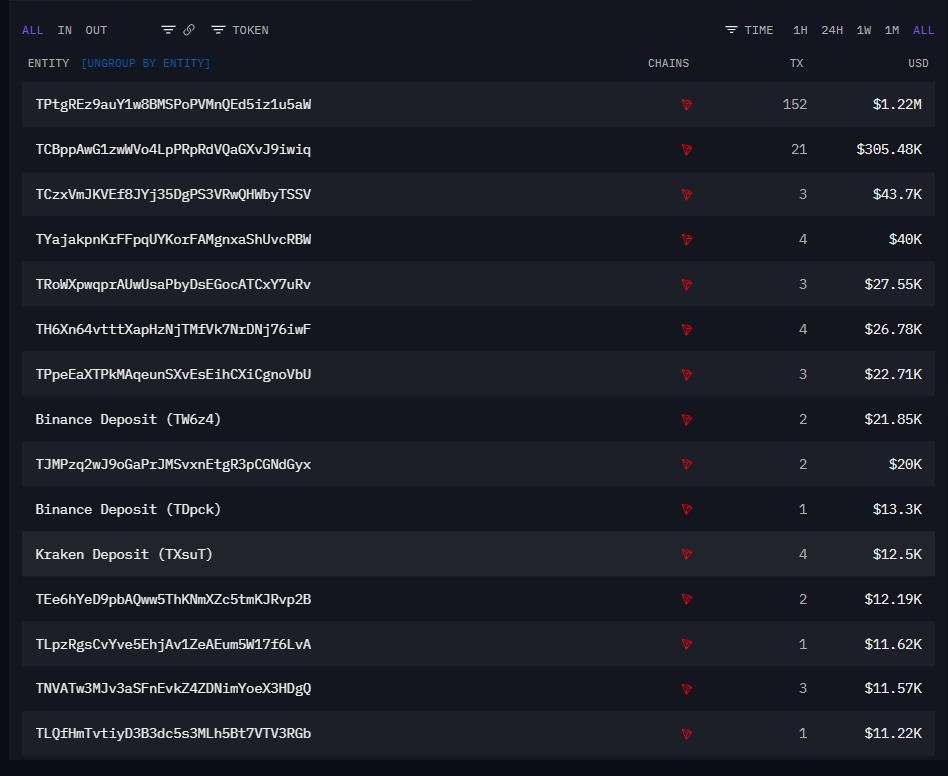This screenshot has width=948, height=776.
Task: Click the 152 transaction count
Action: click(x=794, y=105)
